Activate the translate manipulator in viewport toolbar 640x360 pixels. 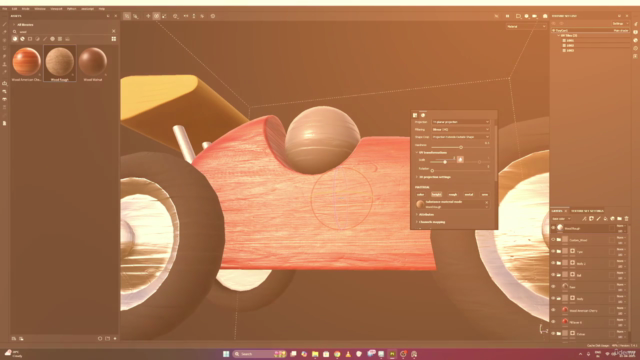(x=148, y=16)
